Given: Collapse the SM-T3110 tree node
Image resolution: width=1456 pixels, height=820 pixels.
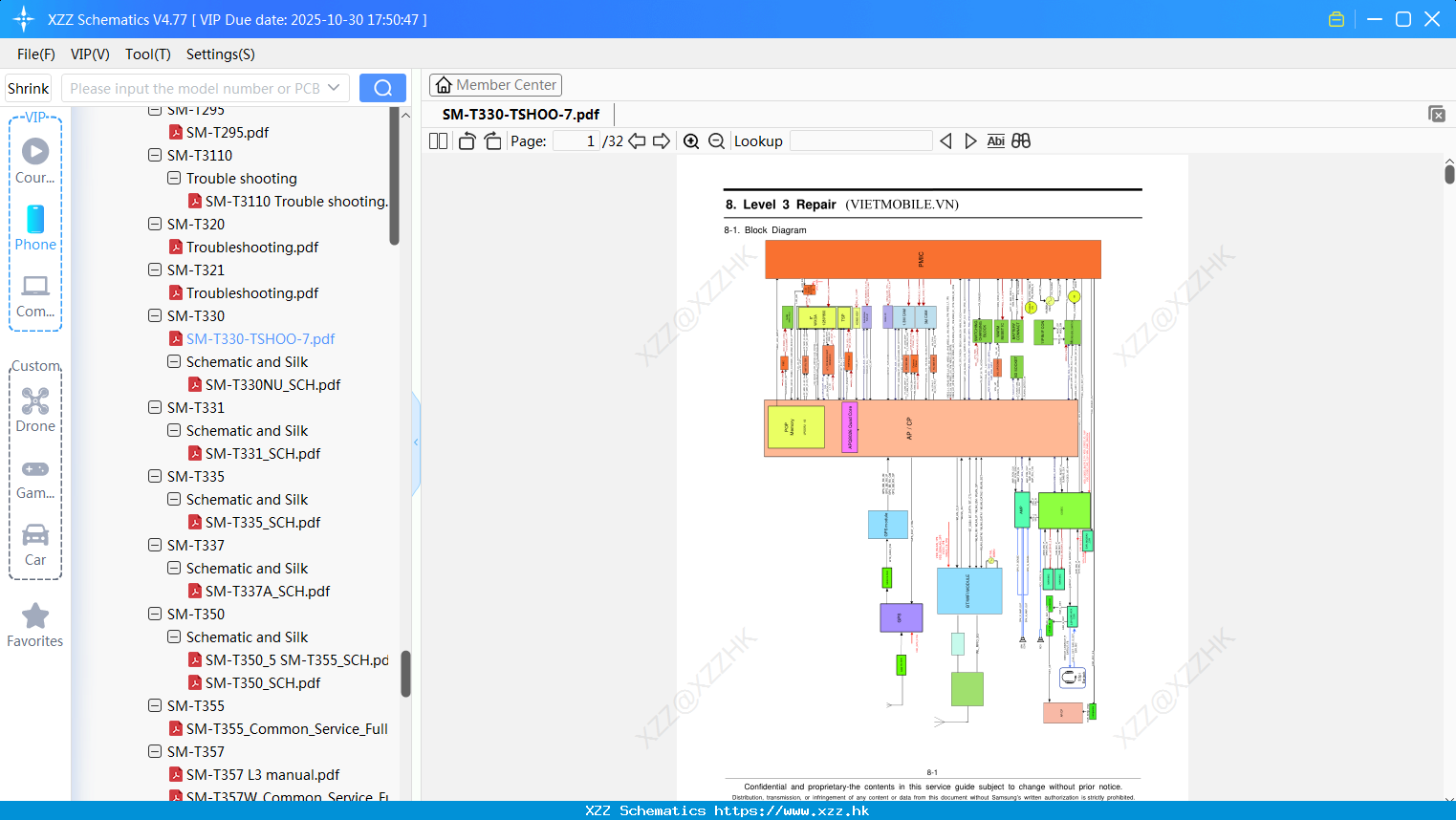Looking at the screenshot, I should [x=155, y=155].
